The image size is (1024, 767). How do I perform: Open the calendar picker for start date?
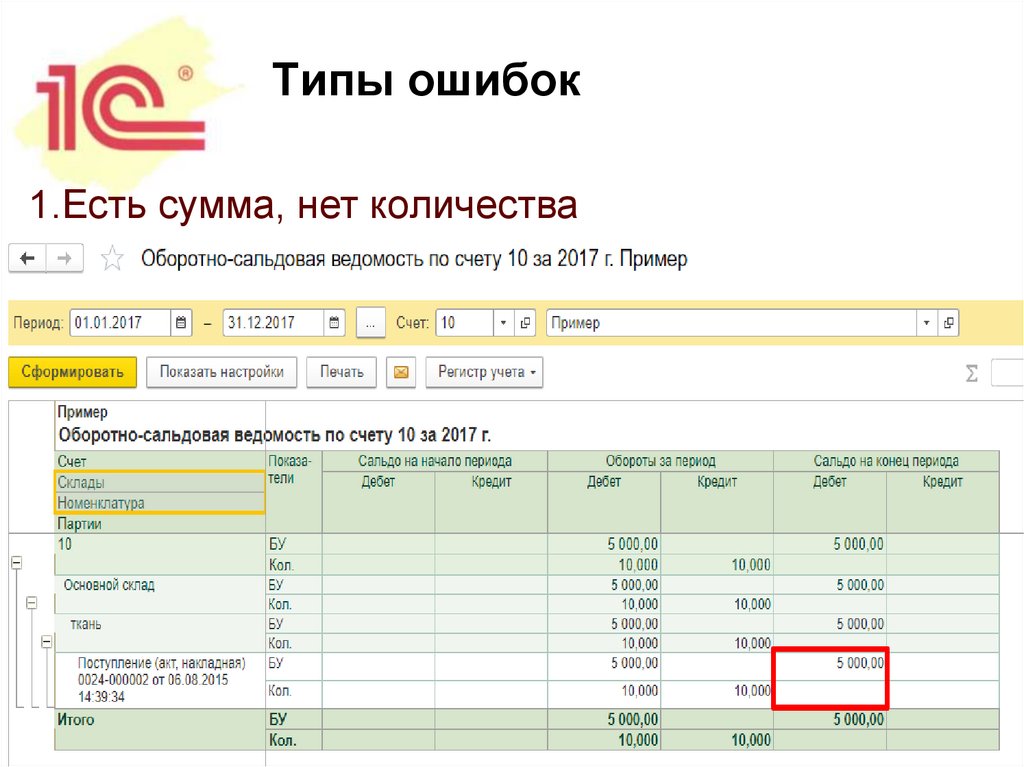point(181,322)
